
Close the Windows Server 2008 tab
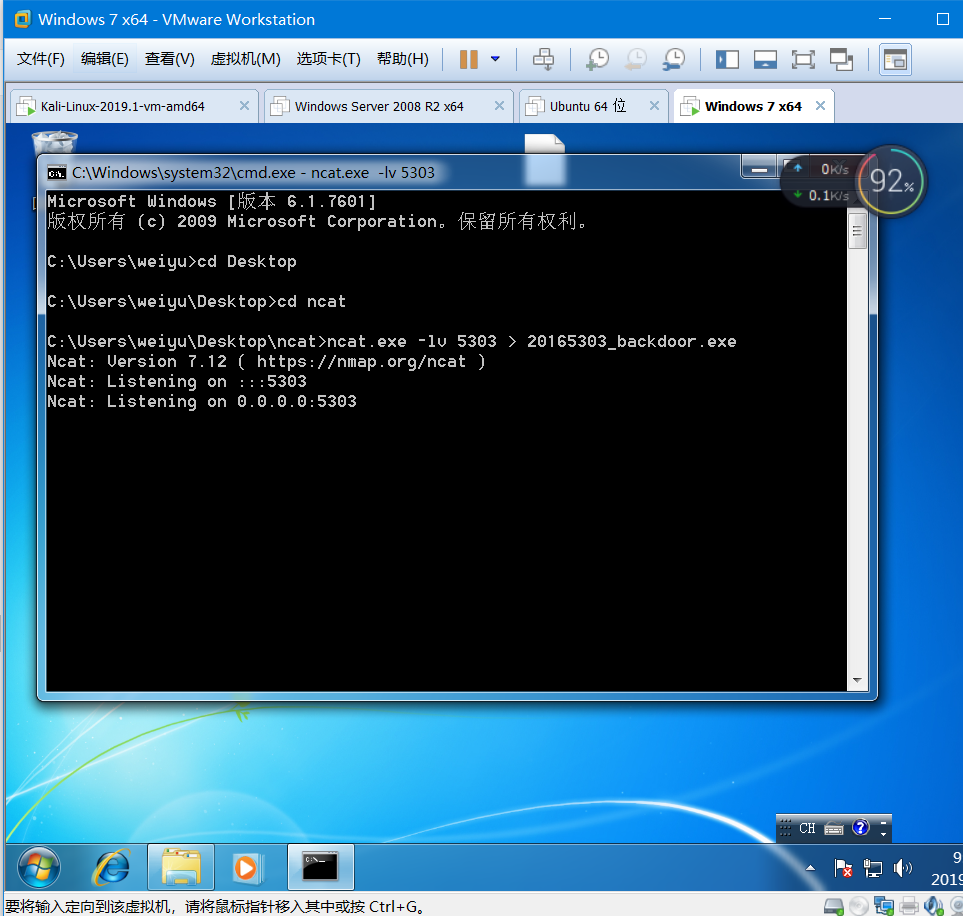499,106
